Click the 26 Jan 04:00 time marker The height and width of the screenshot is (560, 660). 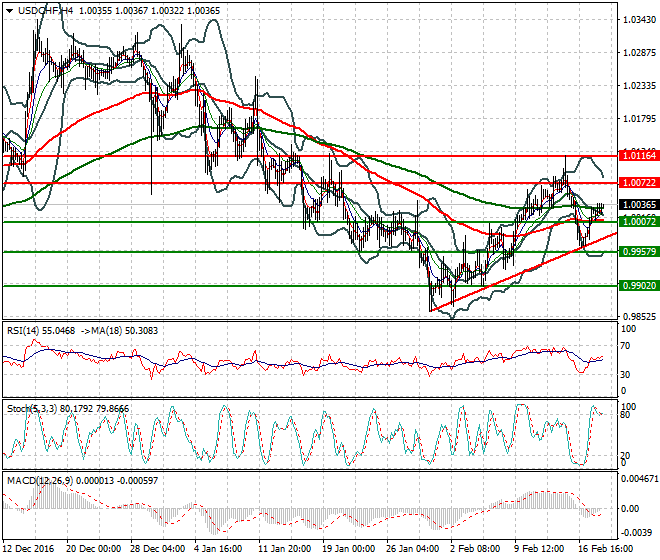412,549
